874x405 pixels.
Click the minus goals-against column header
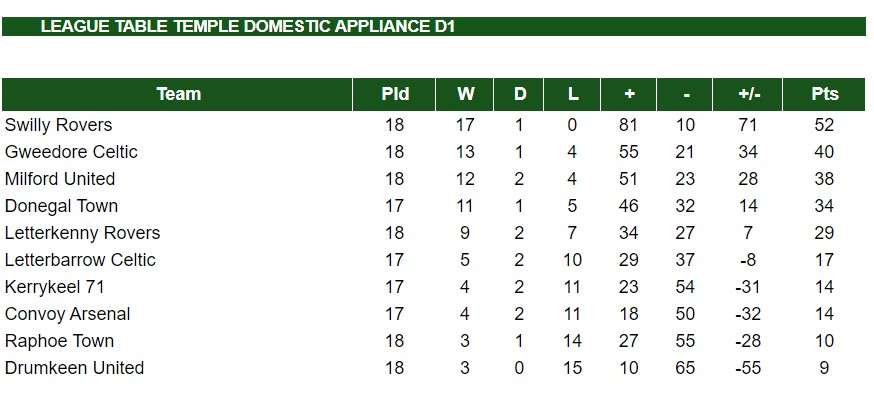coord(684,94)
